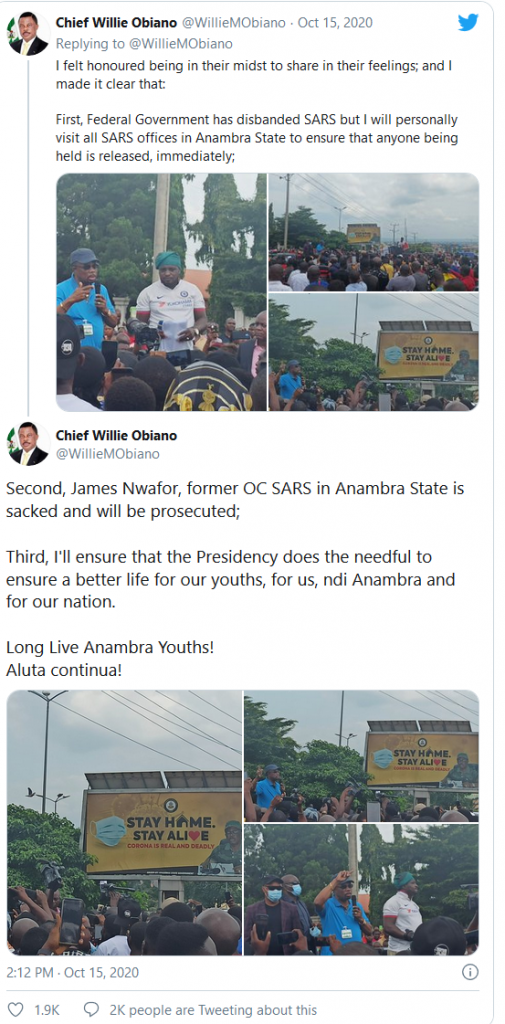
Task: Click the 'Chief Willie Obiano' name in the main tweet
Action: (116, 435)
